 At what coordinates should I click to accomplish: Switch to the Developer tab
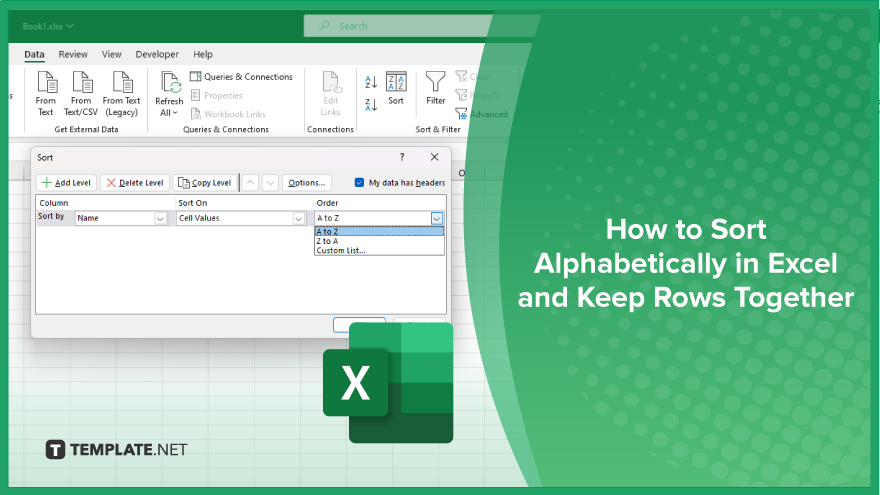[x=157, y=54]
